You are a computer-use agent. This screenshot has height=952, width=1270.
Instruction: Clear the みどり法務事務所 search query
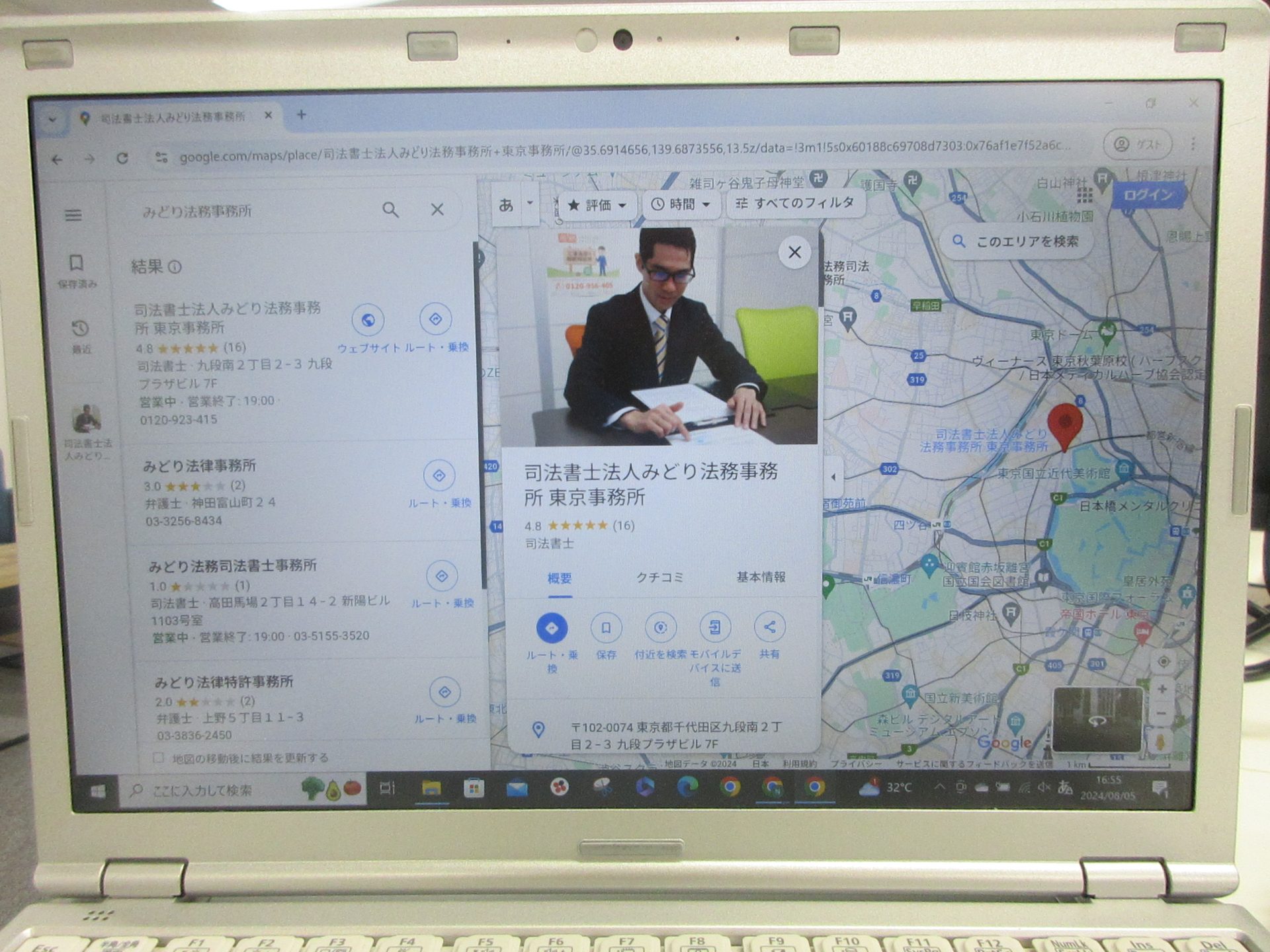click(437, 210)
